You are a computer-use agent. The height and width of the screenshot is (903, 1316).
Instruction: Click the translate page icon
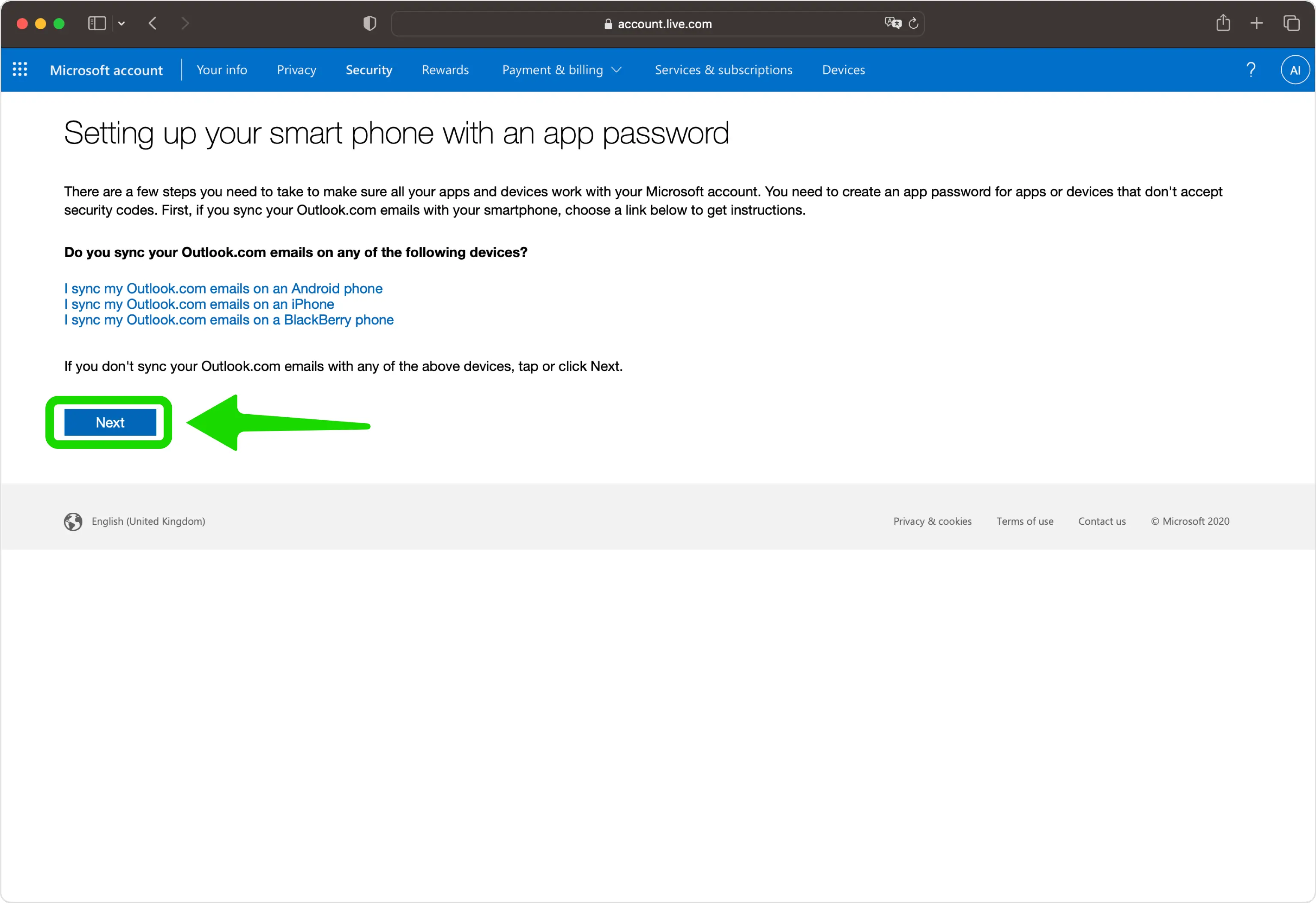[x=892, y=23]
